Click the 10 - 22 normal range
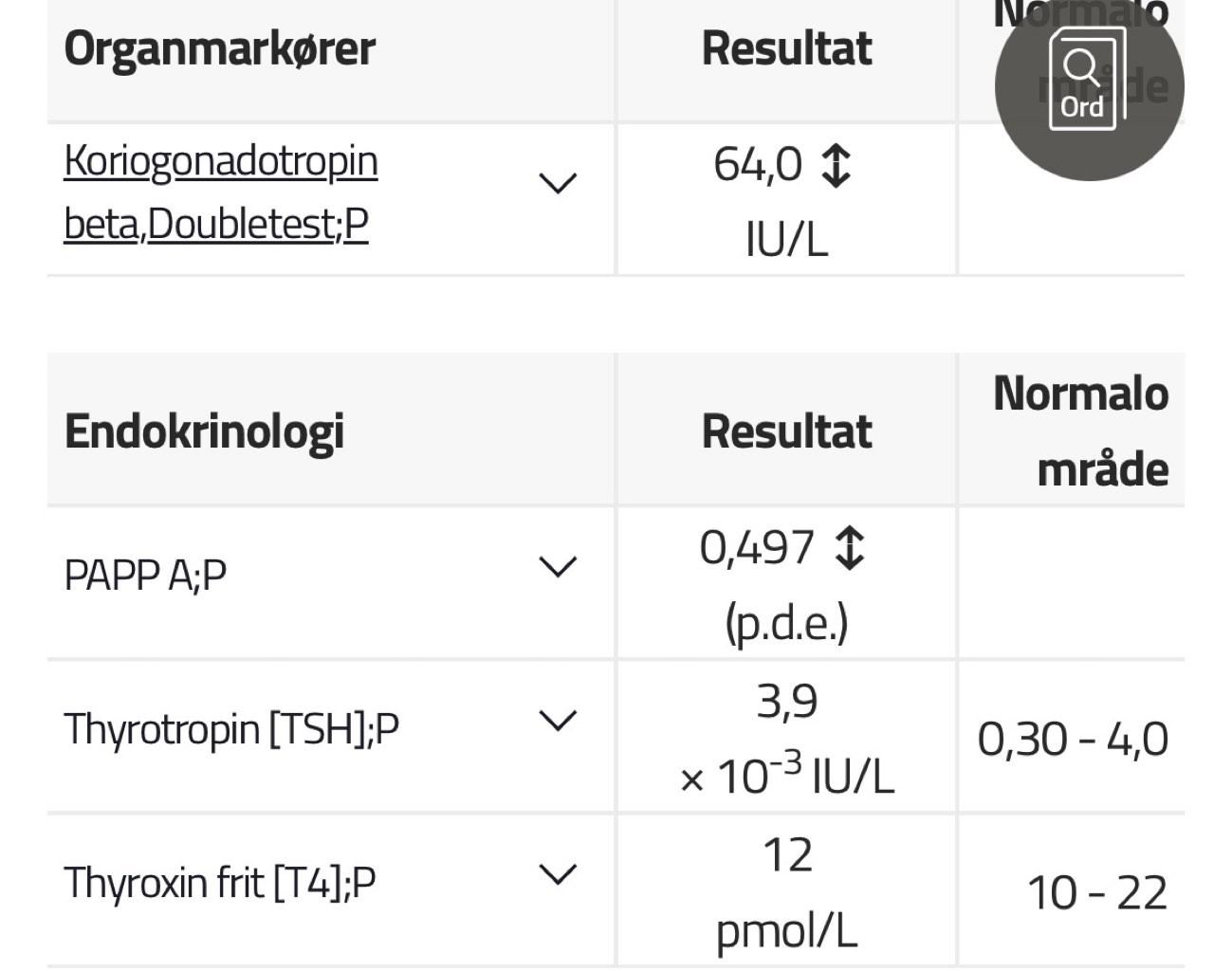This screenshot has height=971, width=1232. 1096,893
